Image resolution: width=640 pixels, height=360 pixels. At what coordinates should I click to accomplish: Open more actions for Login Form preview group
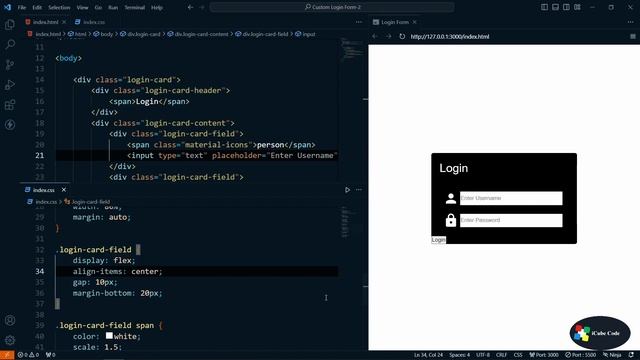(x=631, y=22)
